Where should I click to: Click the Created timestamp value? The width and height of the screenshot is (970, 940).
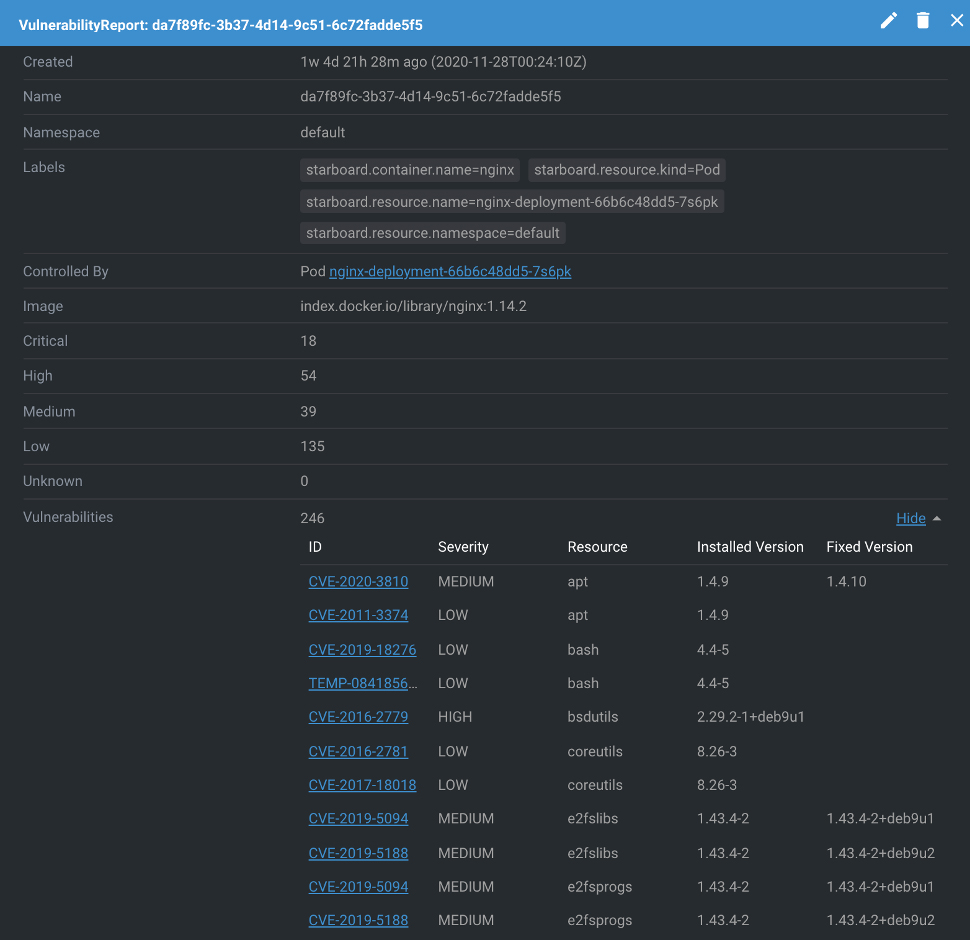[443, 62]
